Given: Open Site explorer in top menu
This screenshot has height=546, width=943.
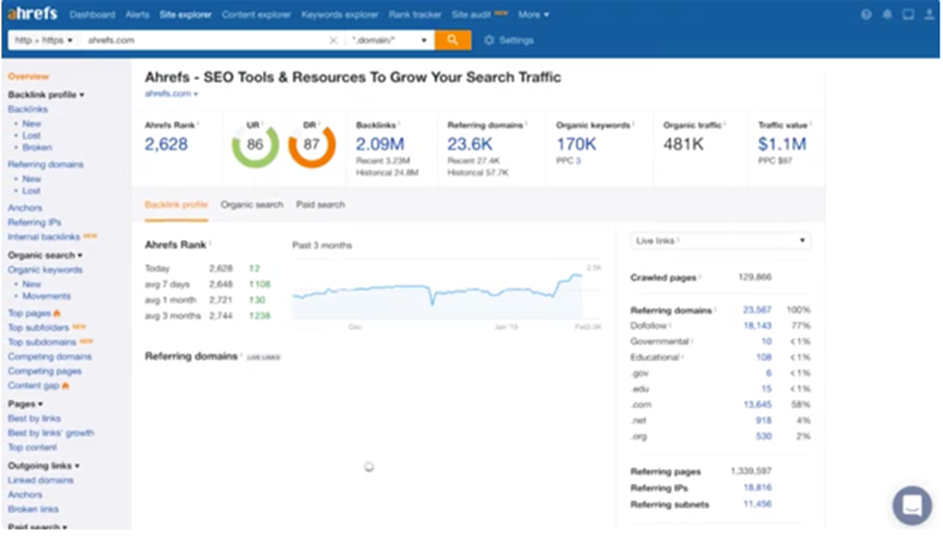Looking at the screenshot, I should 185,14.
